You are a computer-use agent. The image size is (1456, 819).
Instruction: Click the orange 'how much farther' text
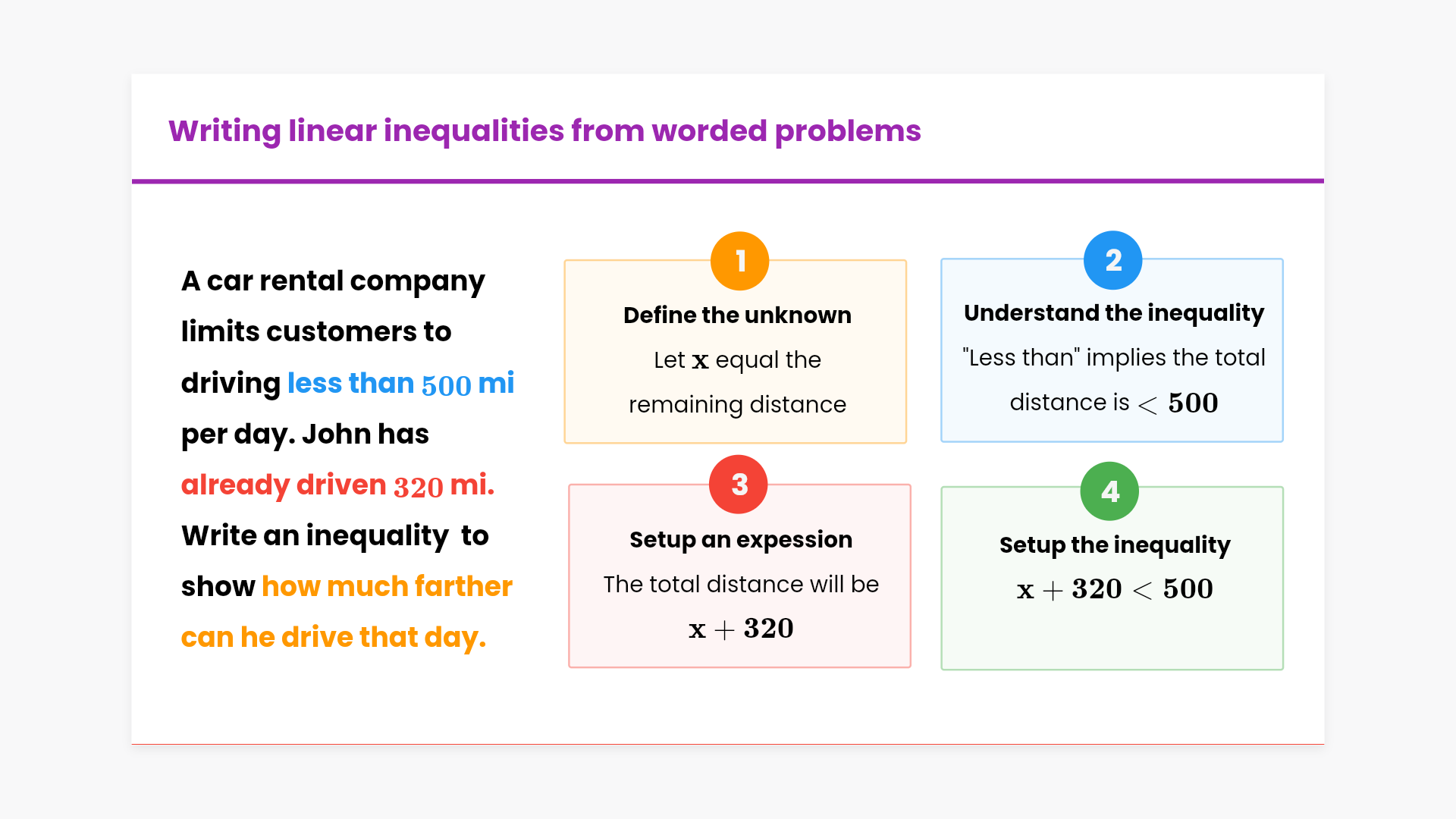coord(387,586)
